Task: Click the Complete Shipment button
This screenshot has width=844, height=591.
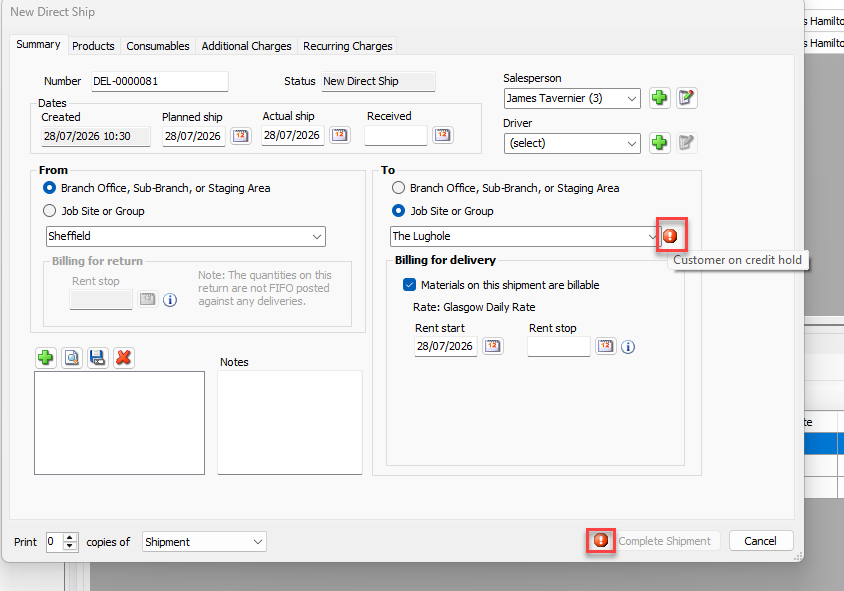Action: (x=664, y=541)
